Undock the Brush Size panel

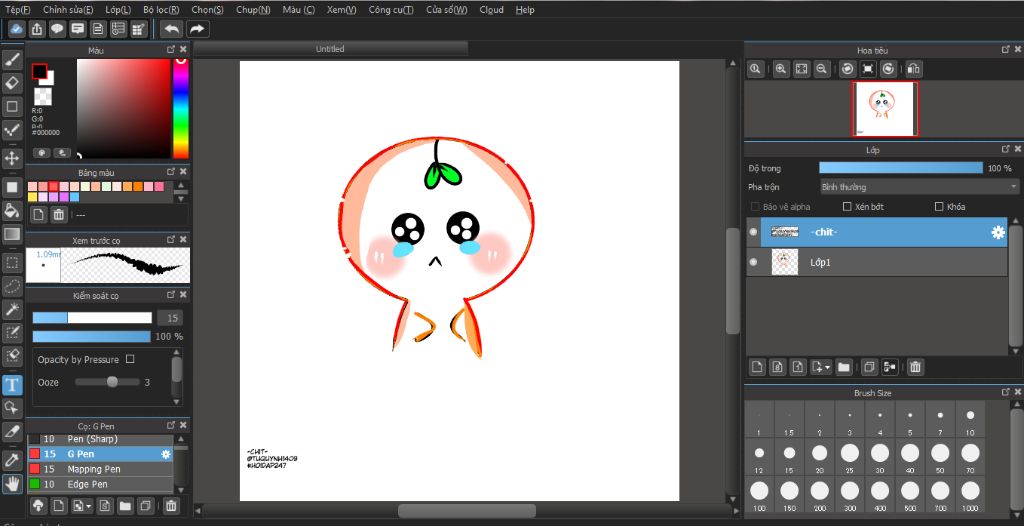[1006, 391]
